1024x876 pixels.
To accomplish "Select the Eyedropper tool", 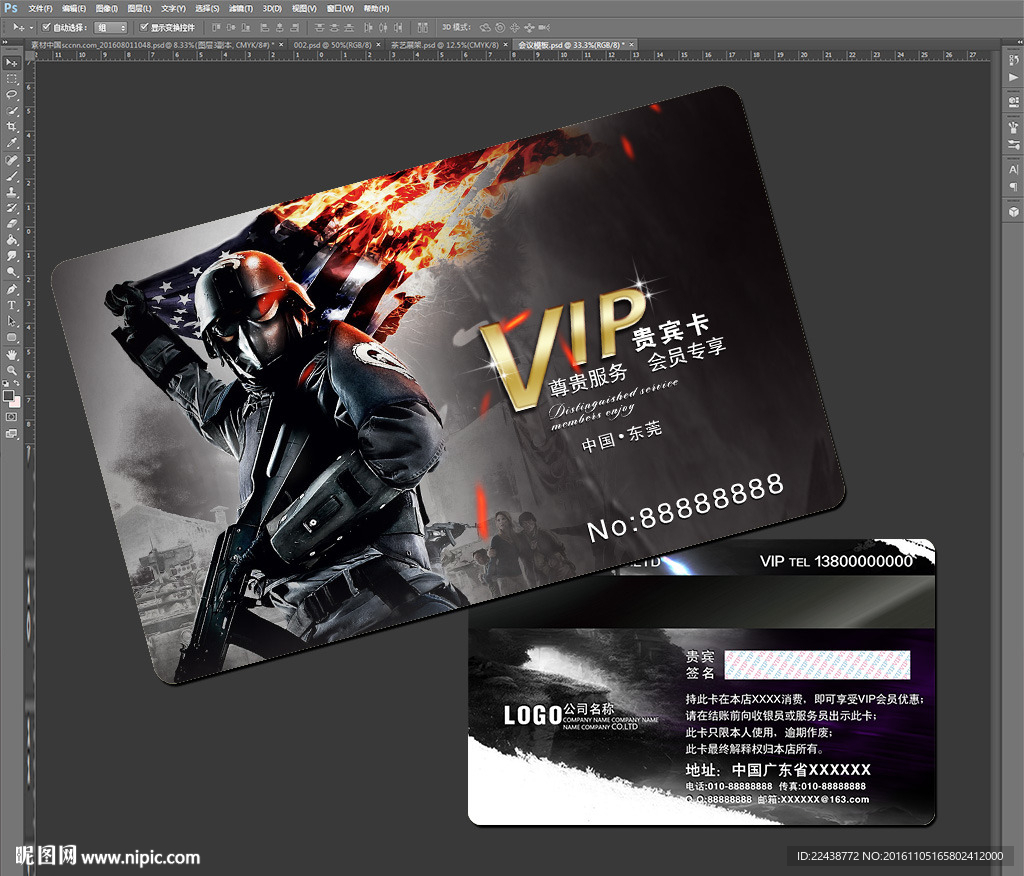I will click(12, 143).
